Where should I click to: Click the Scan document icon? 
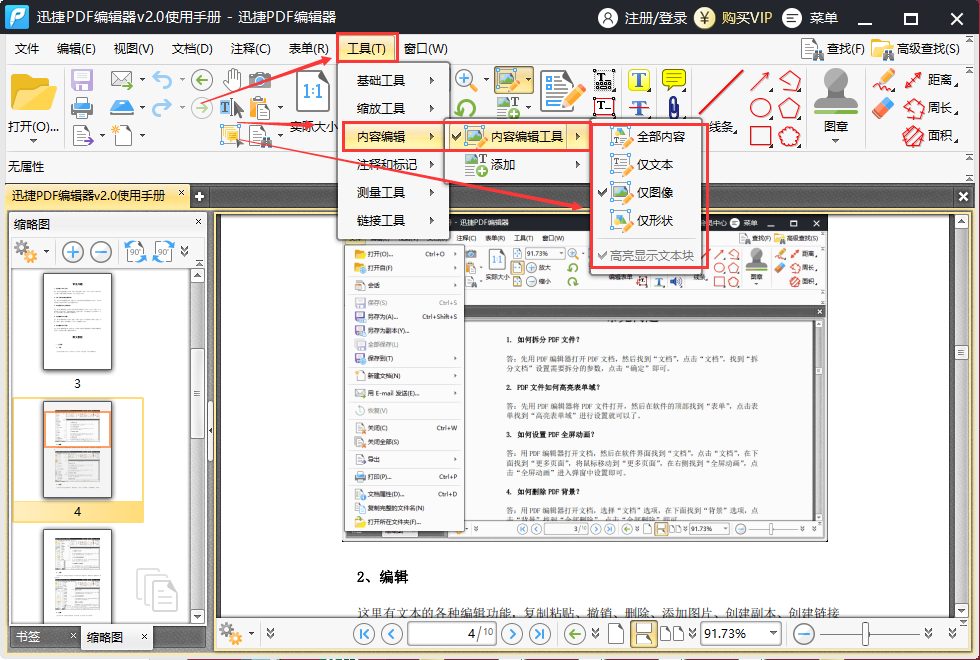coord(122,108)
